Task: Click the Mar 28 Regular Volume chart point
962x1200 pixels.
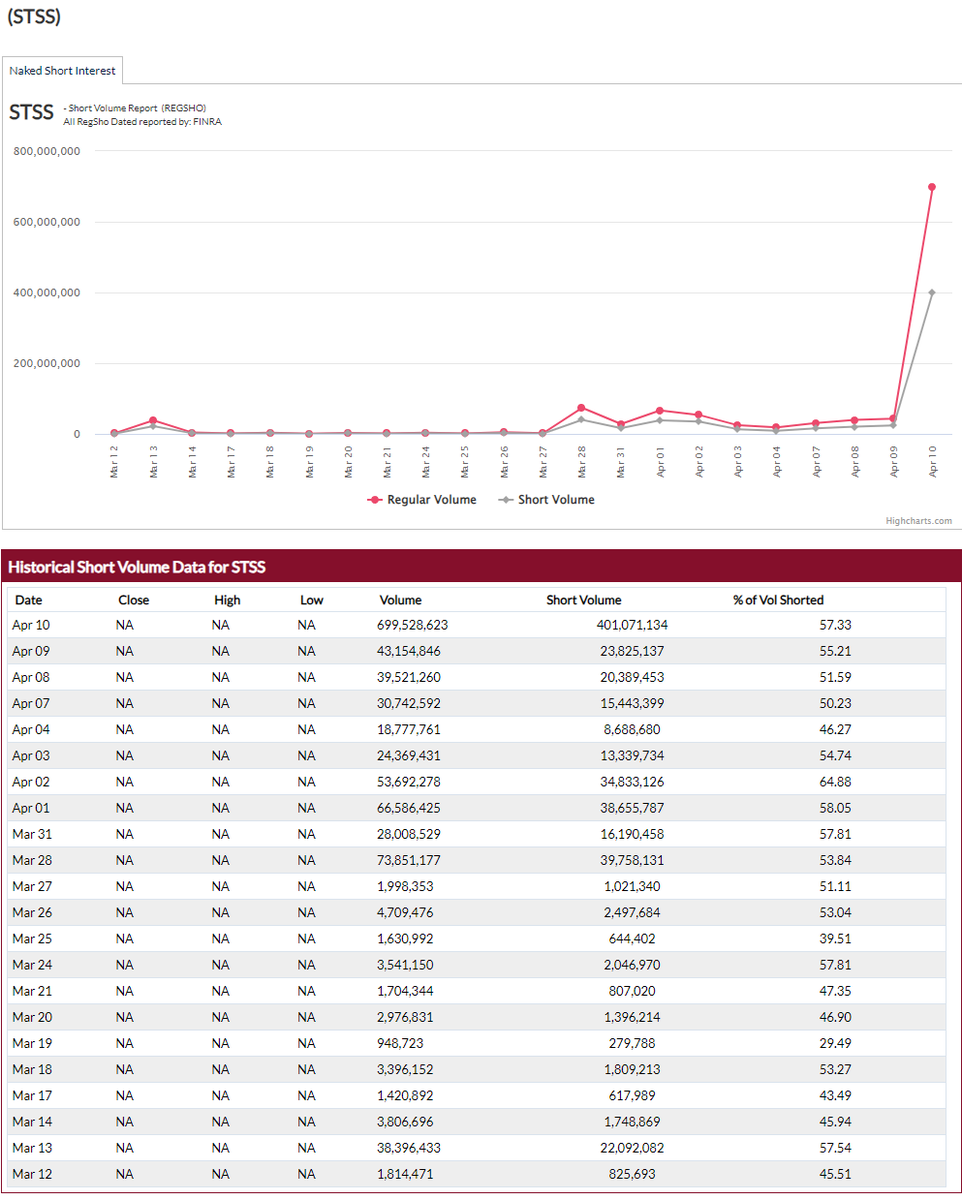Action: [581, 408]
